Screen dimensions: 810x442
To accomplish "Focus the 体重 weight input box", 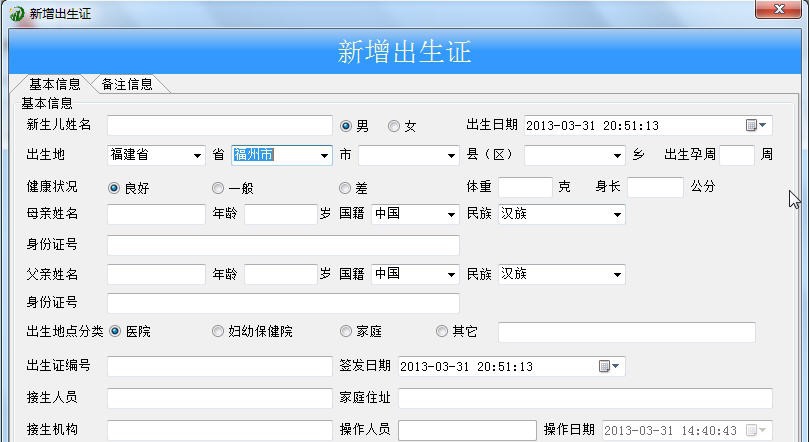I will [526, 187].
